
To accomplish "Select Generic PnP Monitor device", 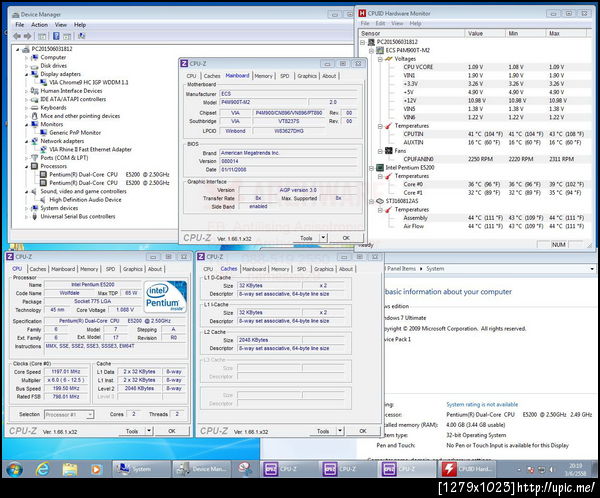I will click(75, 133).
